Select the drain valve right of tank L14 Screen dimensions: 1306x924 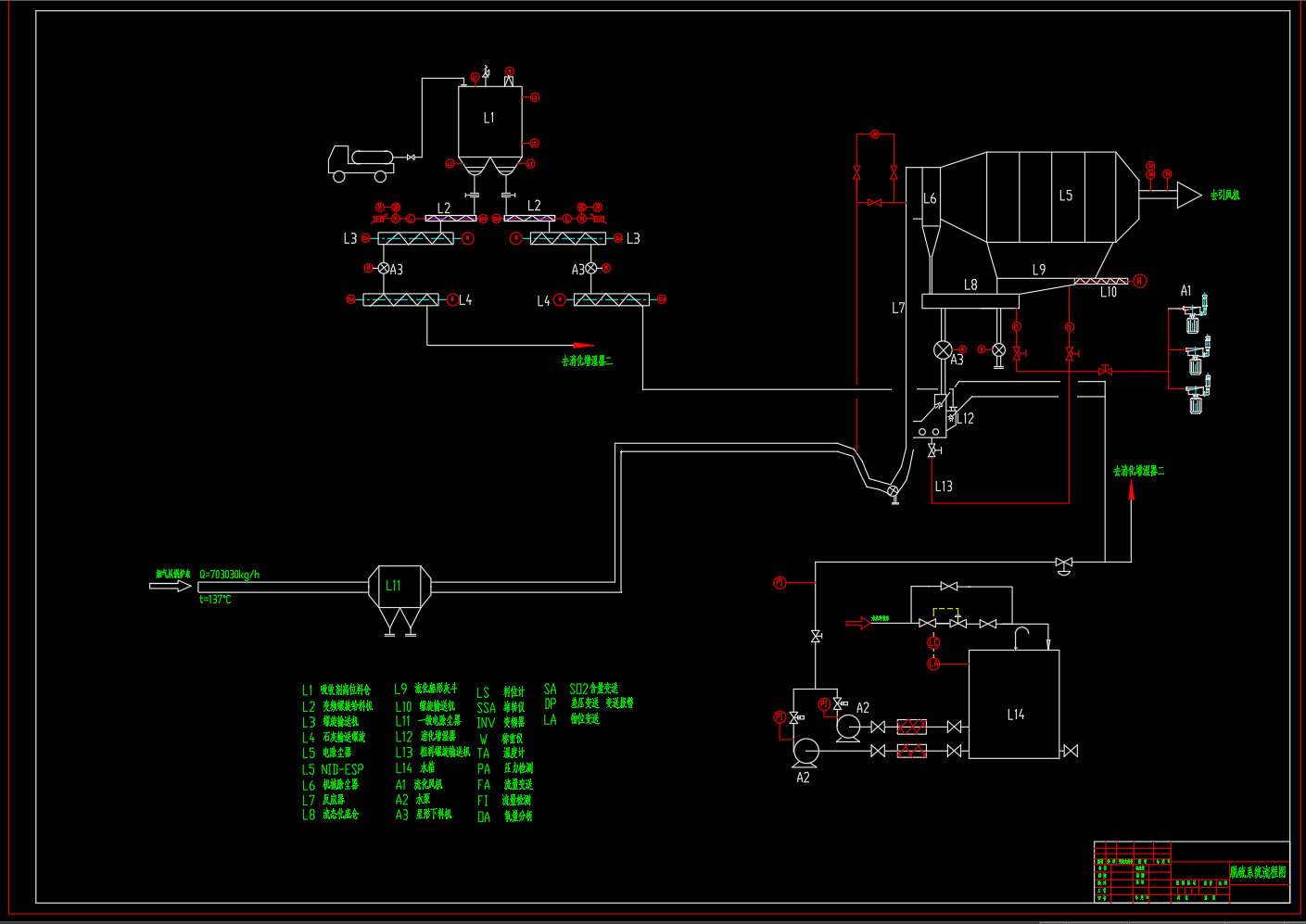(x=1071, y=751)
